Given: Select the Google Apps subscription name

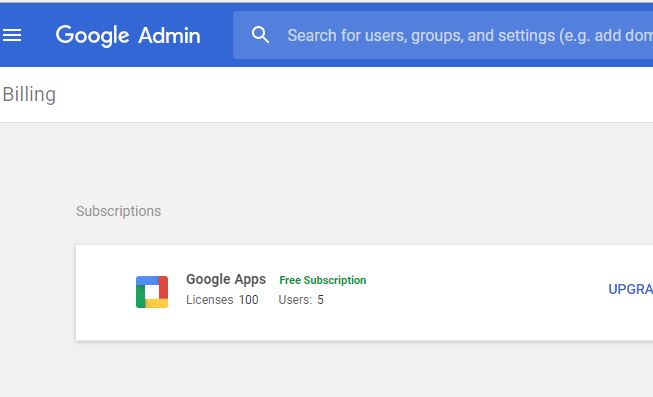Looking at the screenshot, I should pyautogui.click(x=226, y=279).
